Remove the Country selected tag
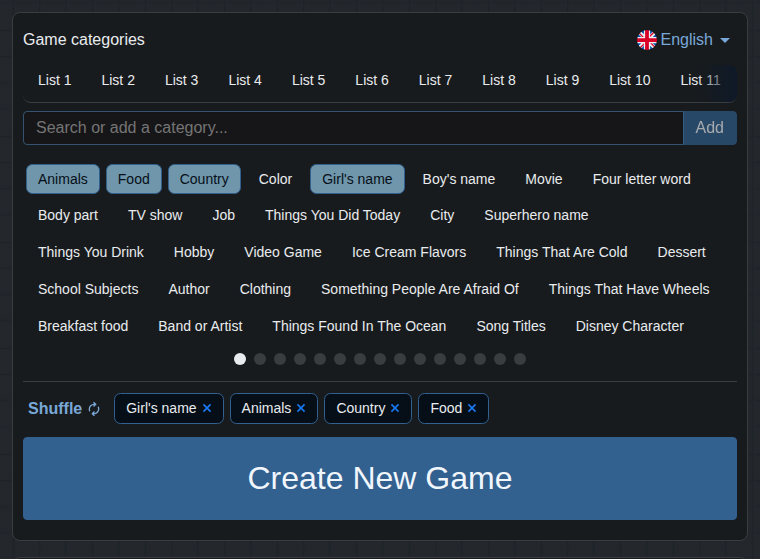This screenshot has height=559, width=760. click(395, 408)
